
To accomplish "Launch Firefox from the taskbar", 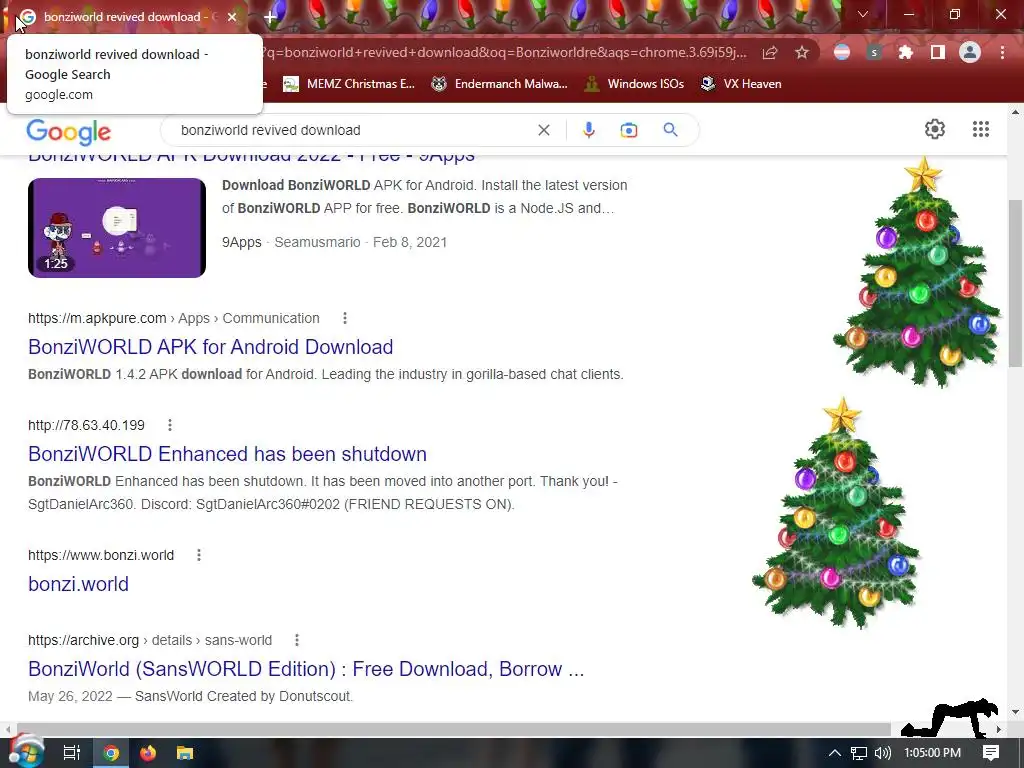I will (148, 753).
